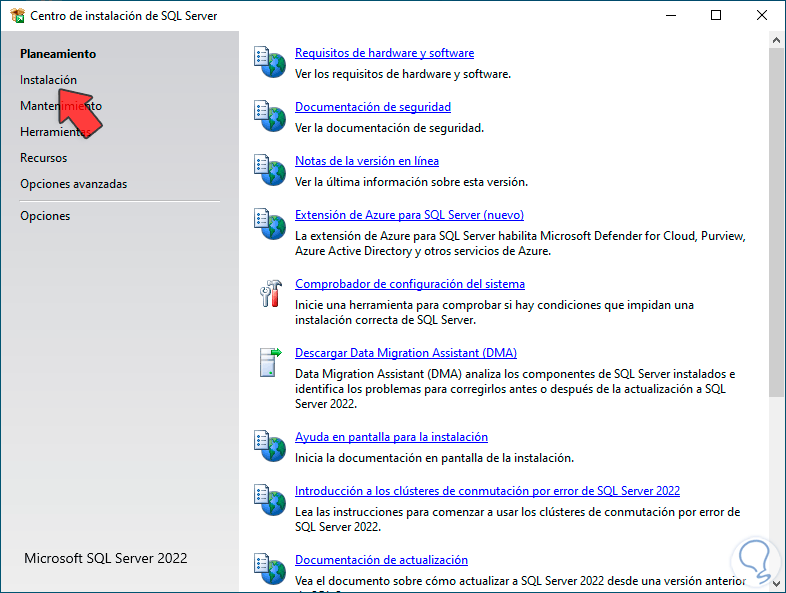Click text 'Ver los requisitos de hardware y software.'
786x593 pixels.
403,74
